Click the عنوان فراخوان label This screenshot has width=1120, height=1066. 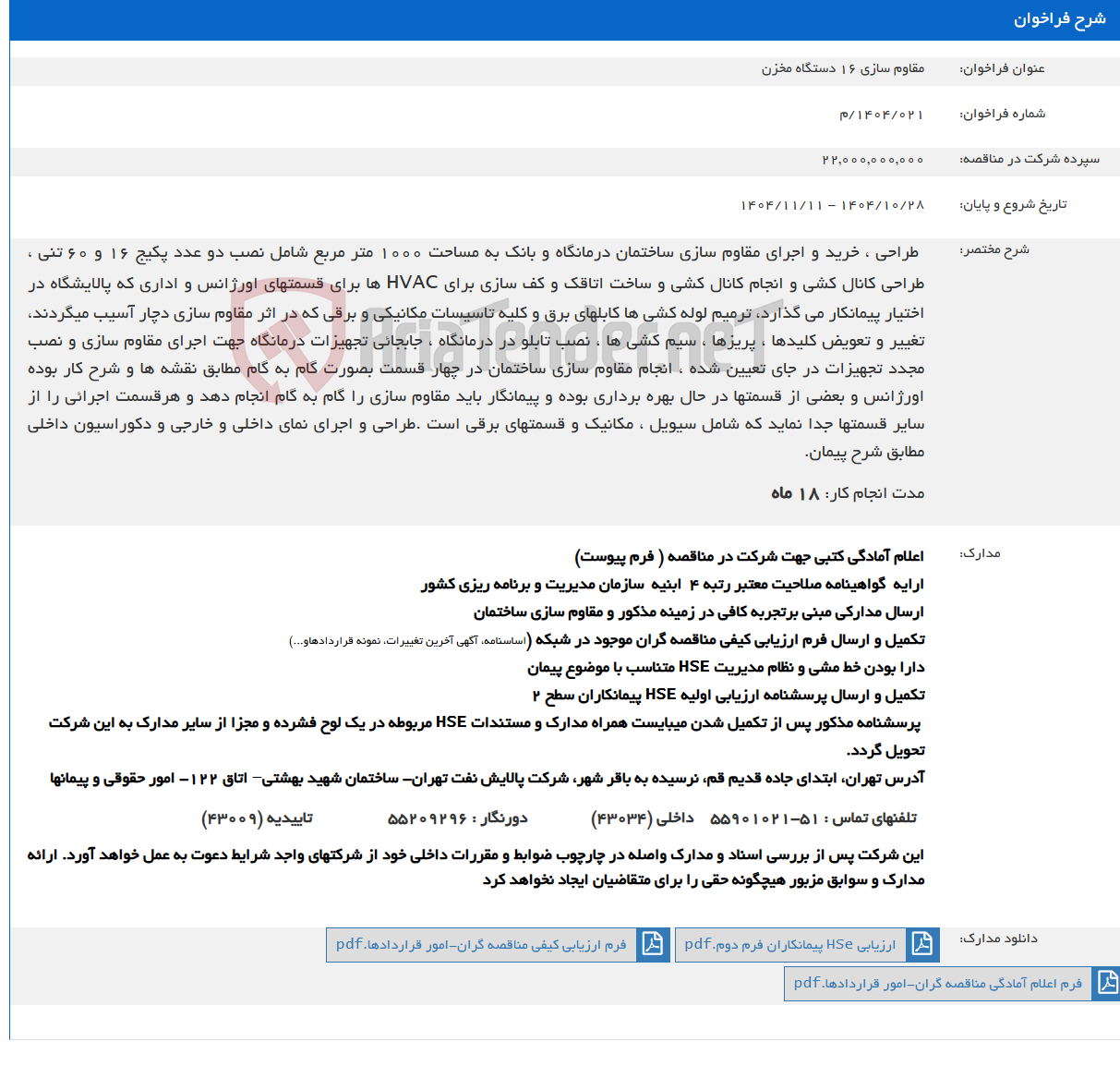(1003, 68)
